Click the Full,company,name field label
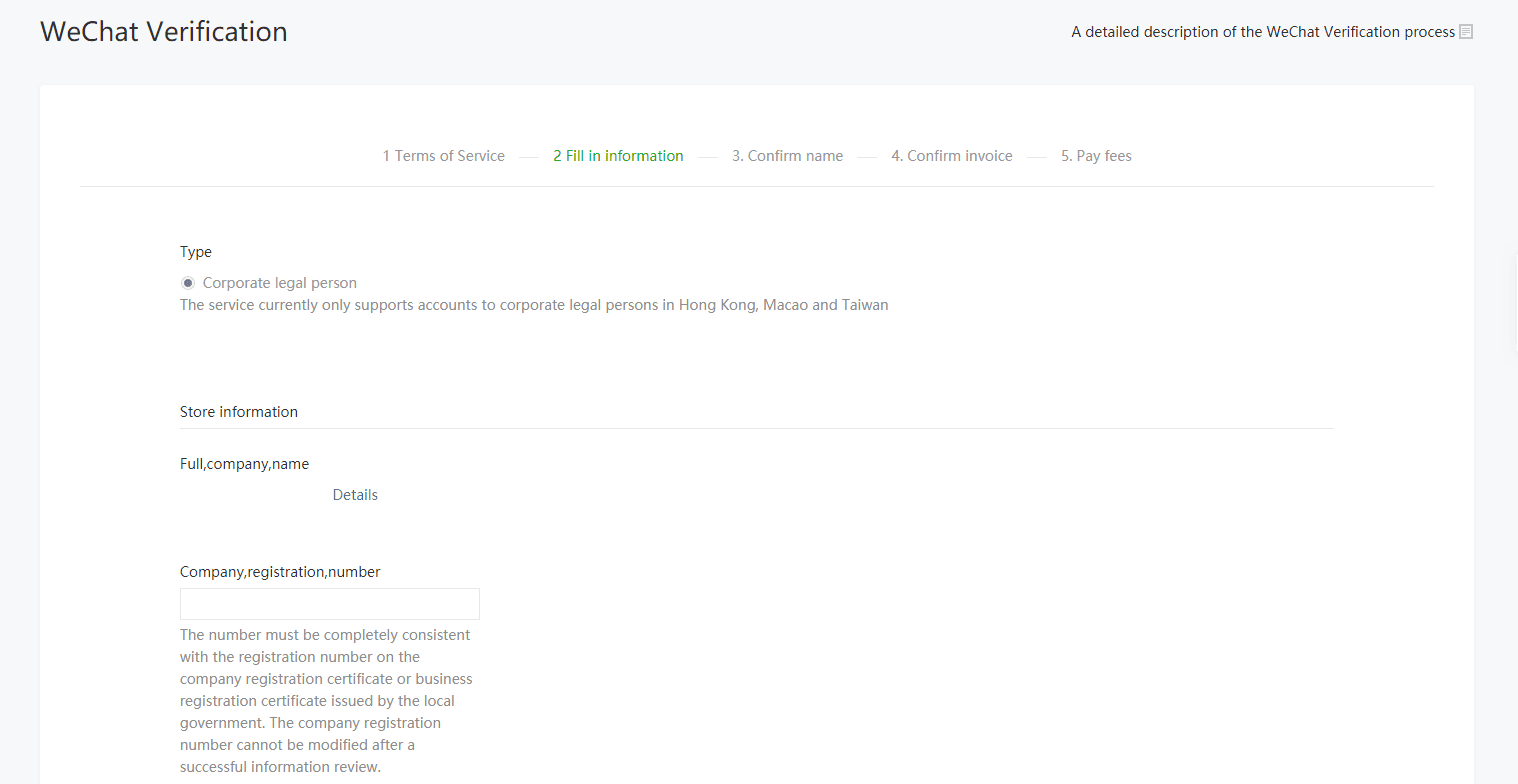The width and height of the screenshot is (1518, 784). click(244, 464)
